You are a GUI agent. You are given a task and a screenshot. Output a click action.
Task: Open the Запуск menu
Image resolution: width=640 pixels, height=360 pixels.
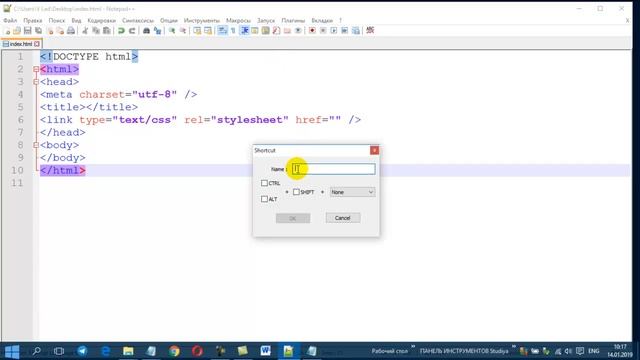pyautogui.click(x=266, y=20)
